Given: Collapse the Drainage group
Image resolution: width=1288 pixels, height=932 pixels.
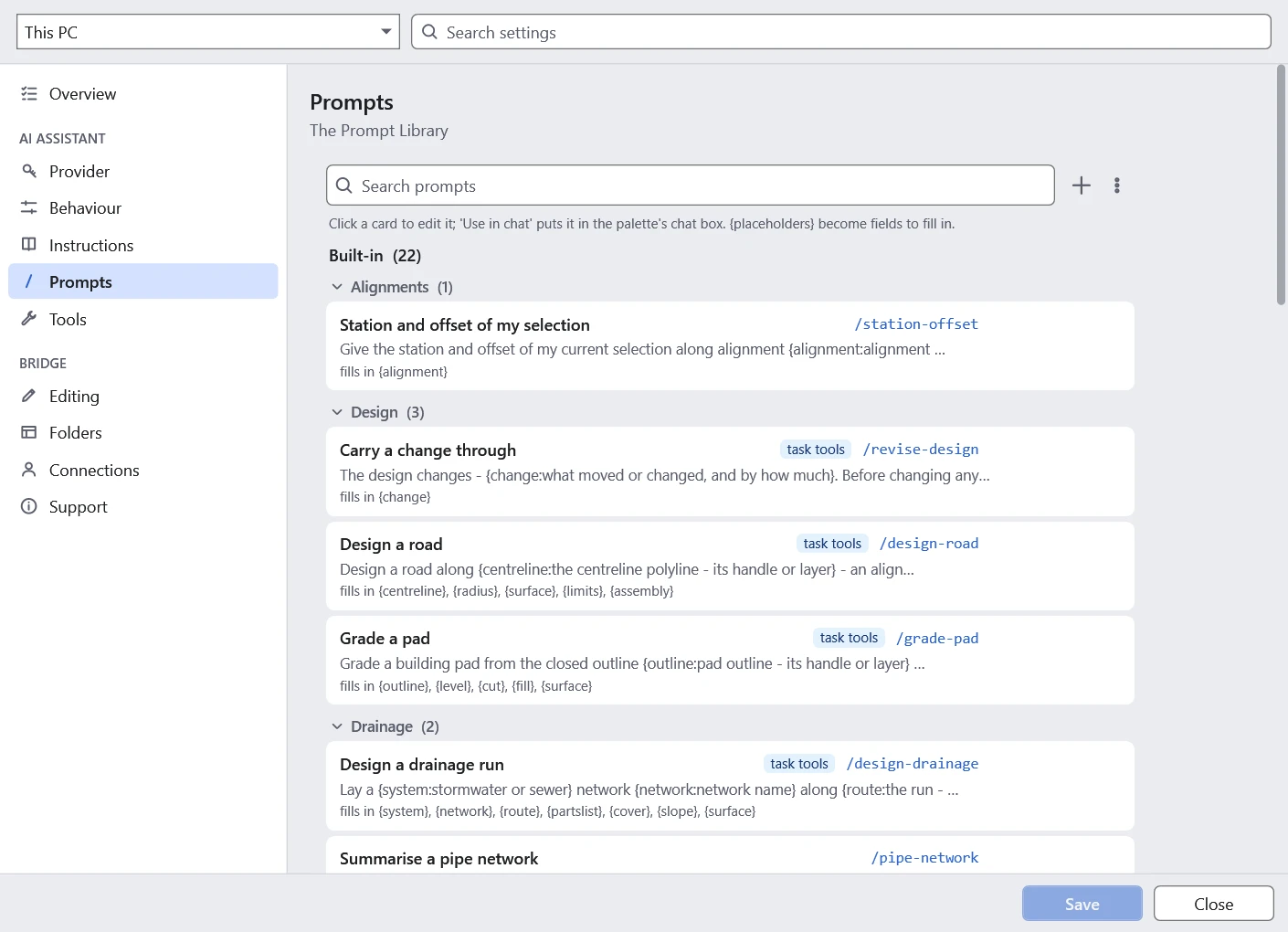Looking at the screenshot, I should tap(337, 726).
